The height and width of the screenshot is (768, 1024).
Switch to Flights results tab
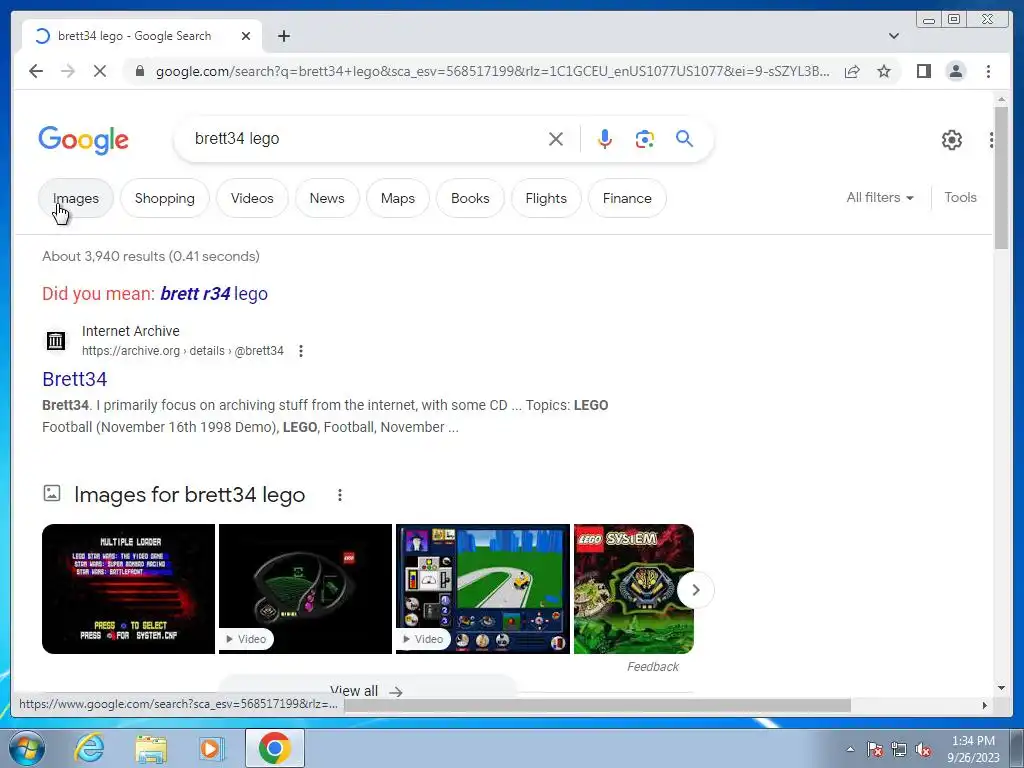pos(546,198)
